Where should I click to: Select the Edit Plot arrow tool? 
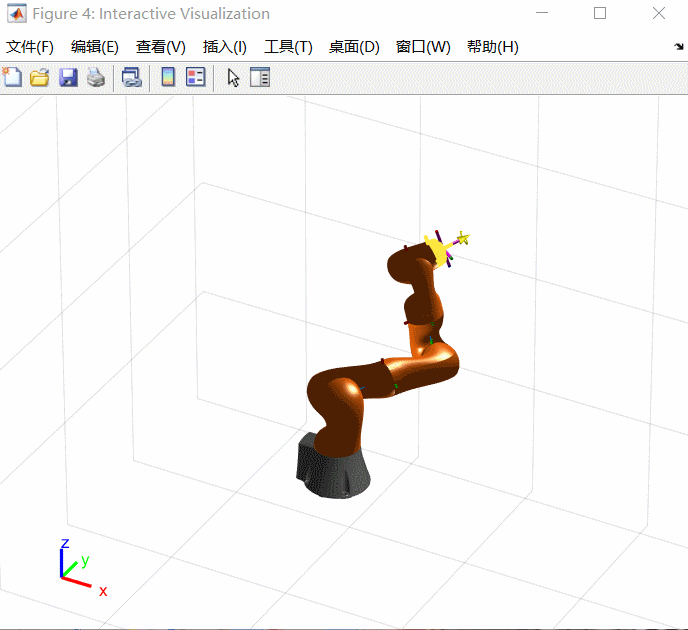[233, 78]
